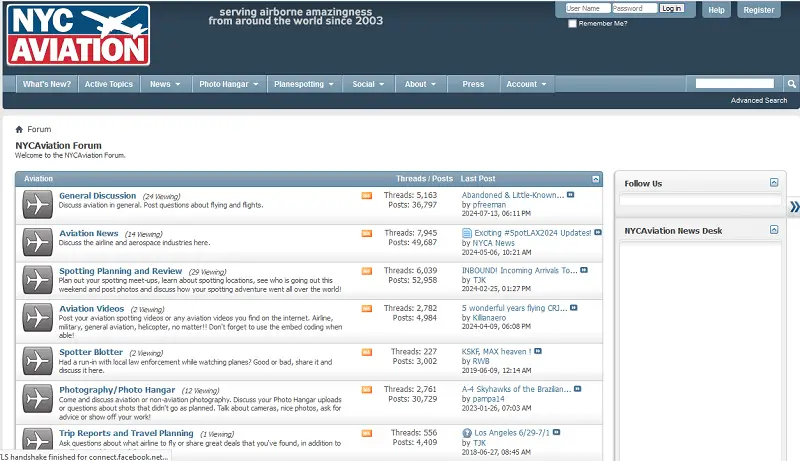Viewport: 800px width, 461px height.
Task: Open the News dropdown menu
Action: click(165, 84)
